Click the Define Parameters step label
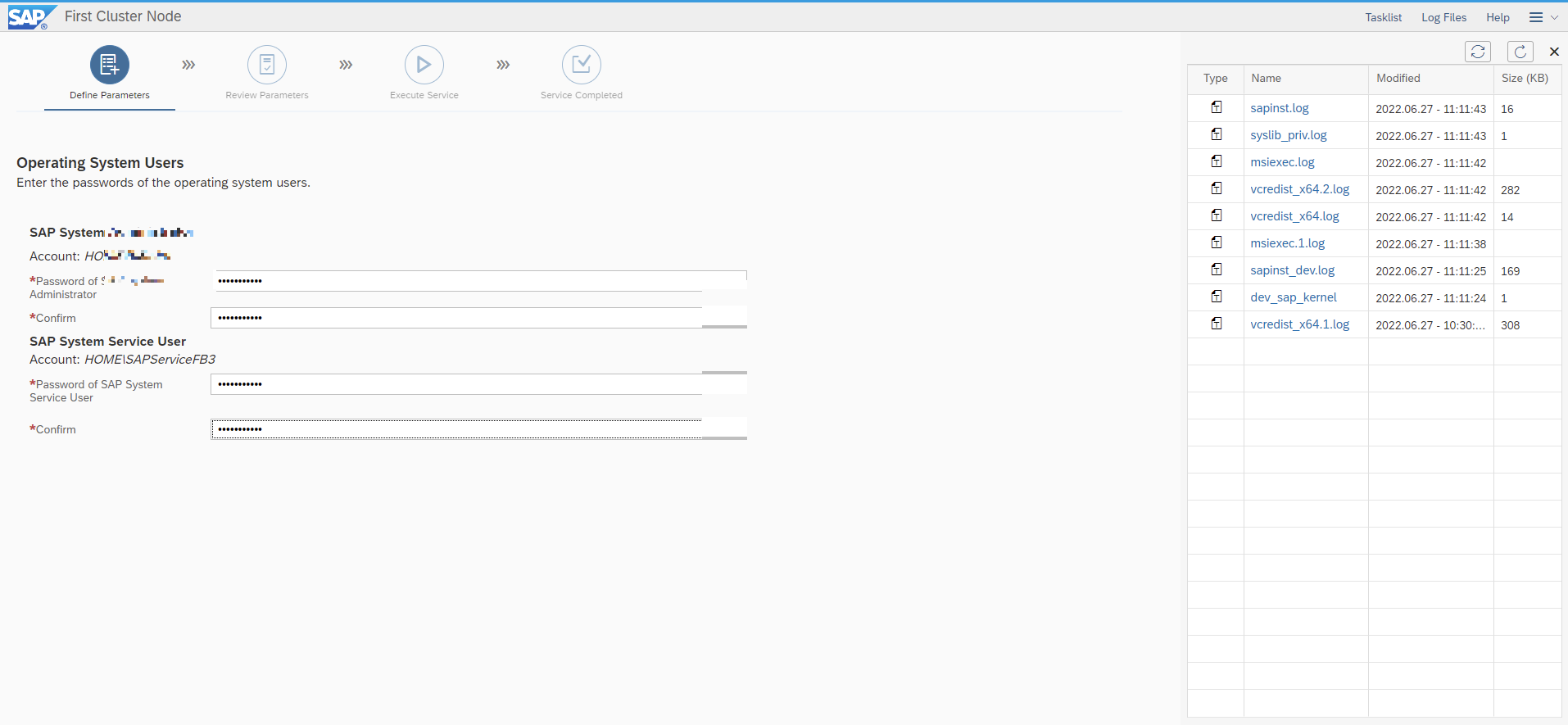1568x725 pixels. (x=110, y=95)
